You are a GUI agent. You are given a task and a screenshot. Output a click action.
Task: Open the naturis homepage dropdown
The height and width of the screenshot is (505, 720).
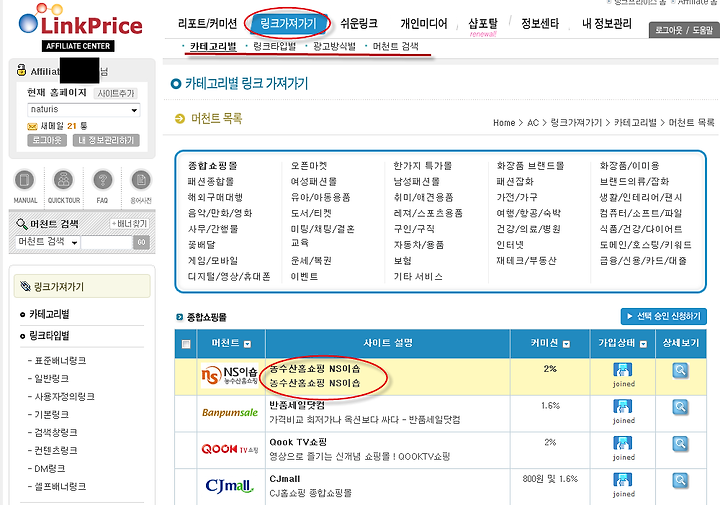pyautogui.click(x=84, y=110)
